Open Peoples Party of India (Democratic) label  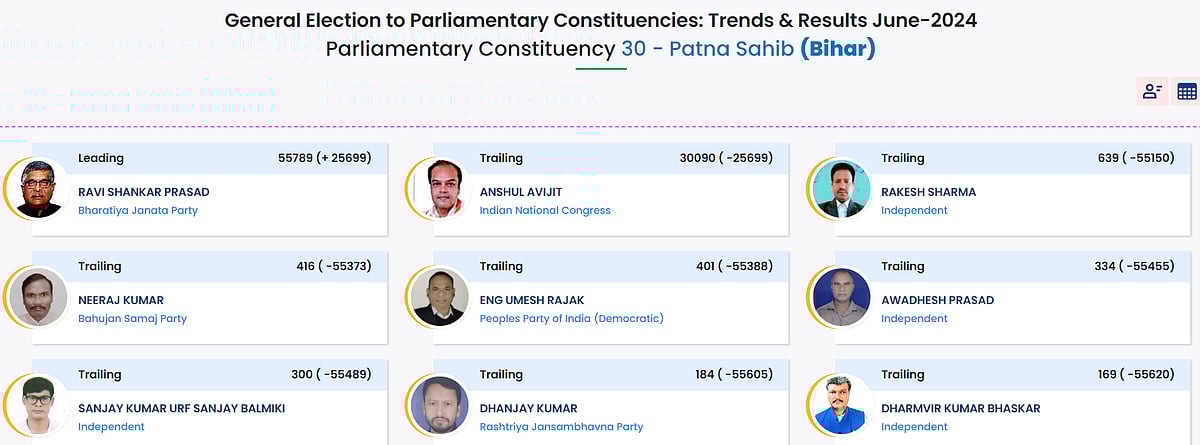(x=572, y=319)
